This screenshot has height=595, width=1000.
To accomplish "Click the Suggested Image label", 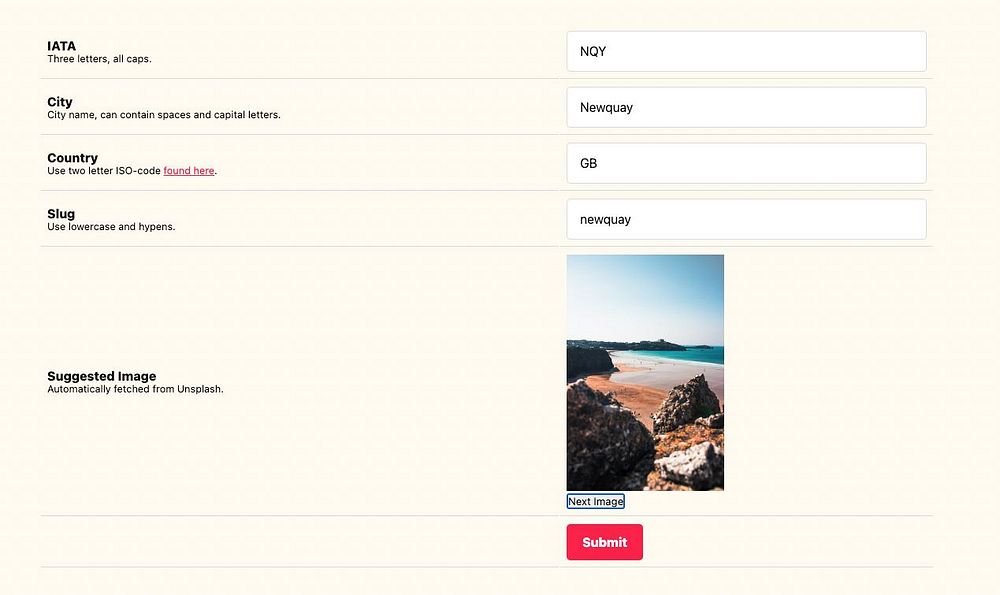I will pyautogui.click(x=101, y=376).
